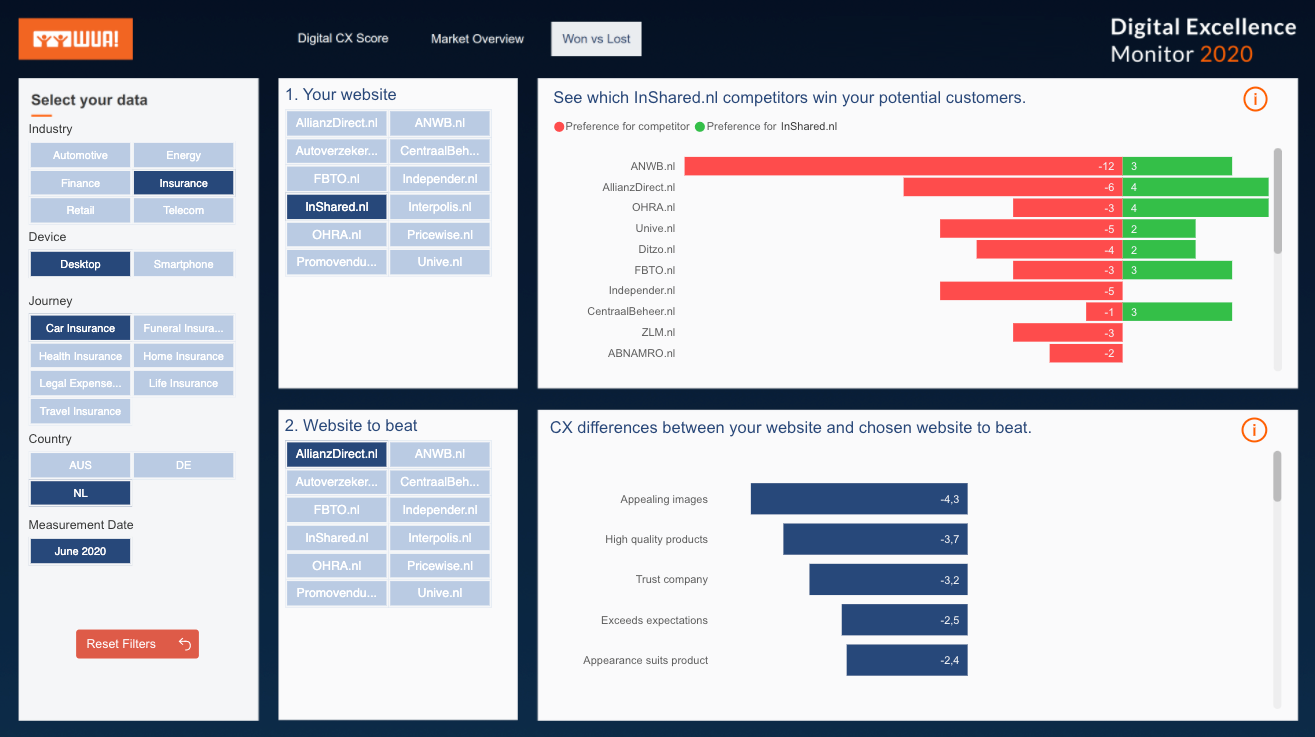The width and height of the screenshot is (1315, 737).
Task: Open info icon for CX differences chart
Action: tap(1254, 430)
